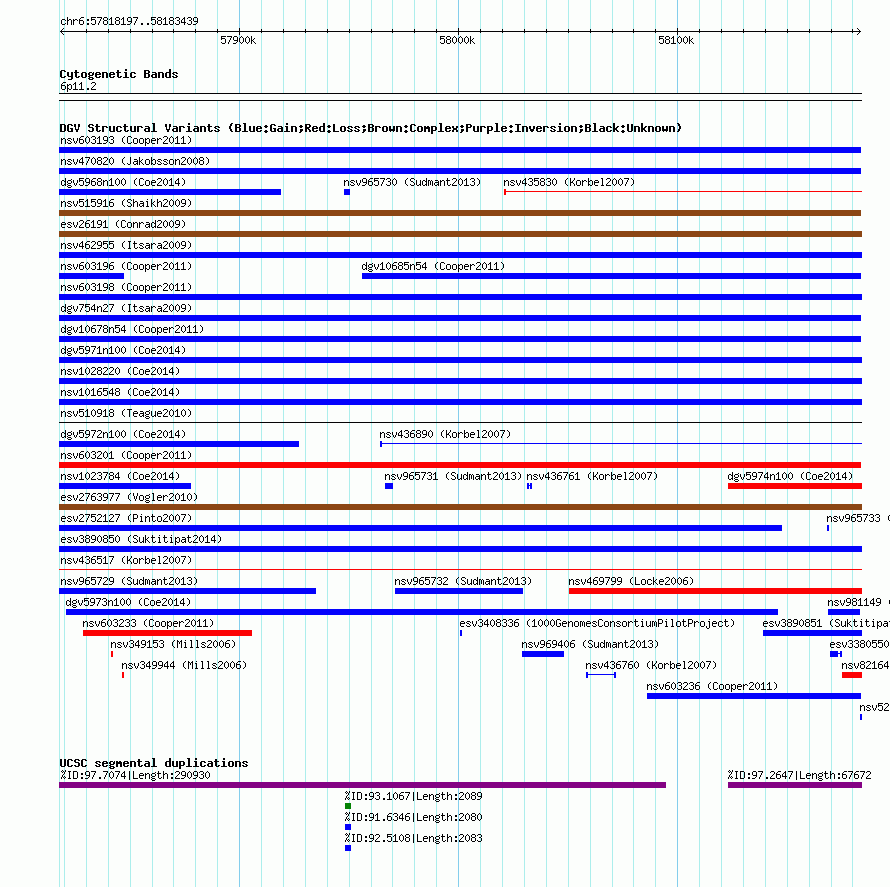Click the 6p11.2 band label
890x887 pixels.
click(78, 86)
